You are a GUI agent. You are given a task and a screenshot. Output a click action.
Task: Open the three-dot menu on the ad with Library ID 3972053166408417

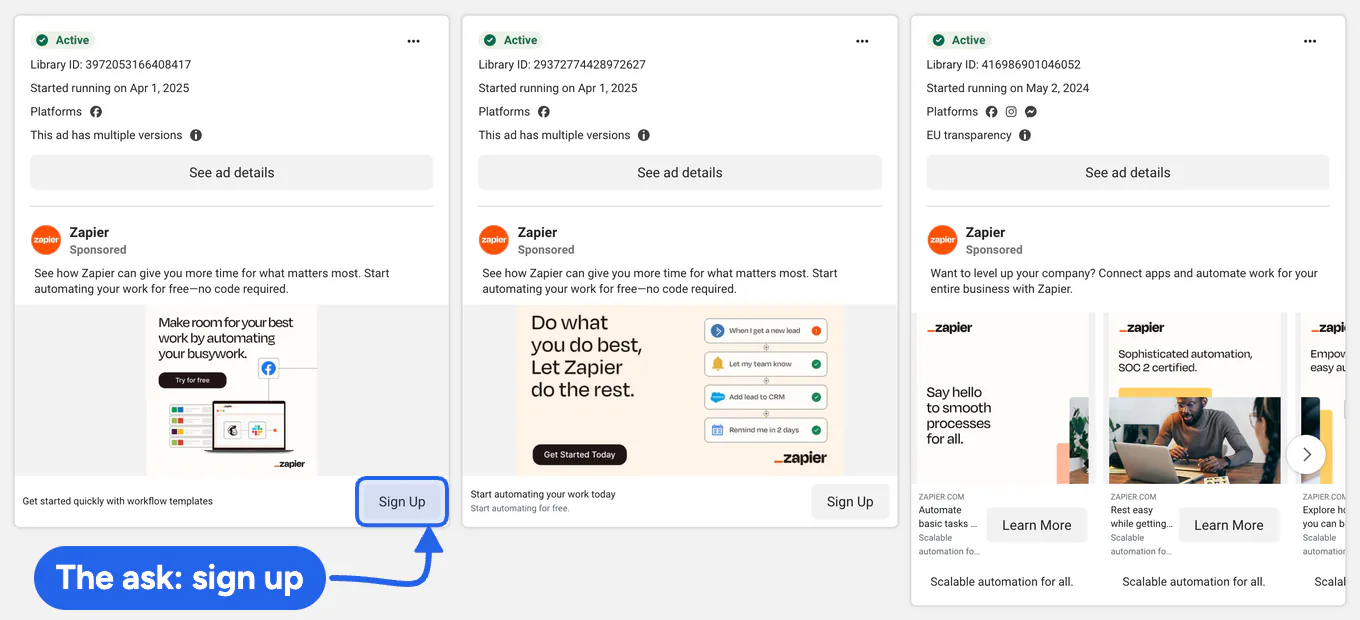(414, 41)
